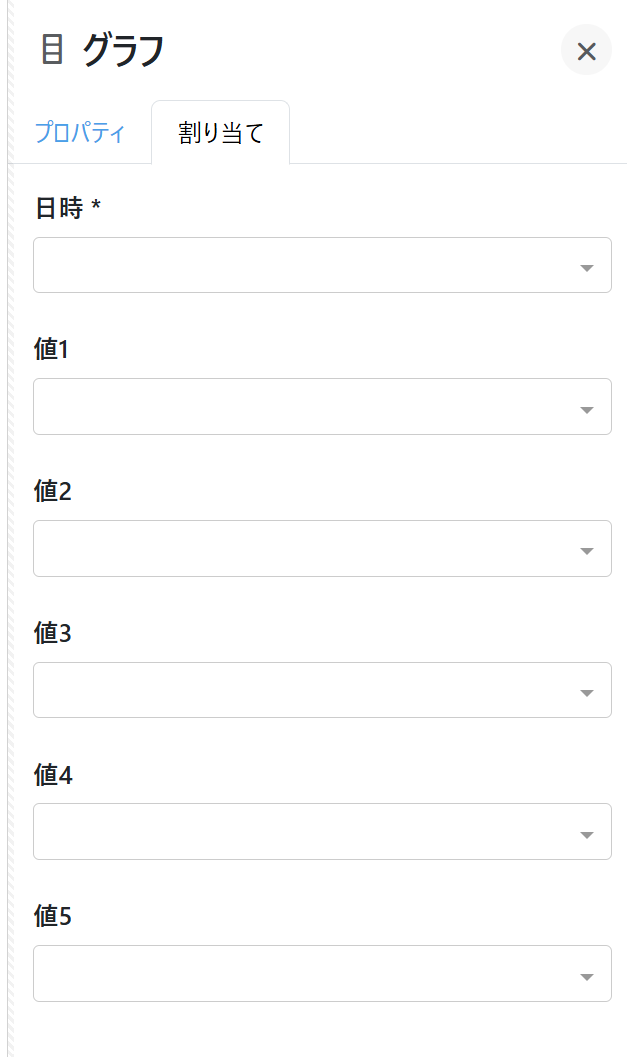Click the 値4 dropdown arrow icon

(x=587, y=835)
